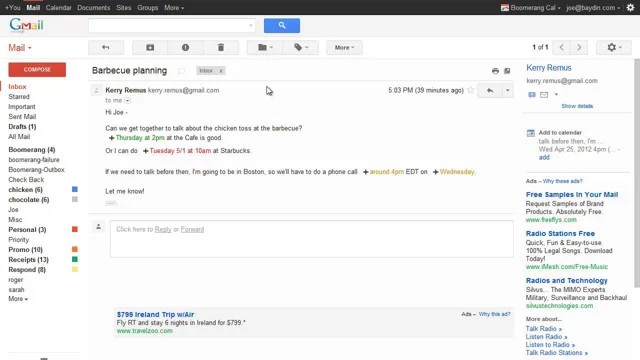The width and height of the screenshot is (640, 360).
Task: Click the orange Promo label color swatch
Action: pos(75,249)
